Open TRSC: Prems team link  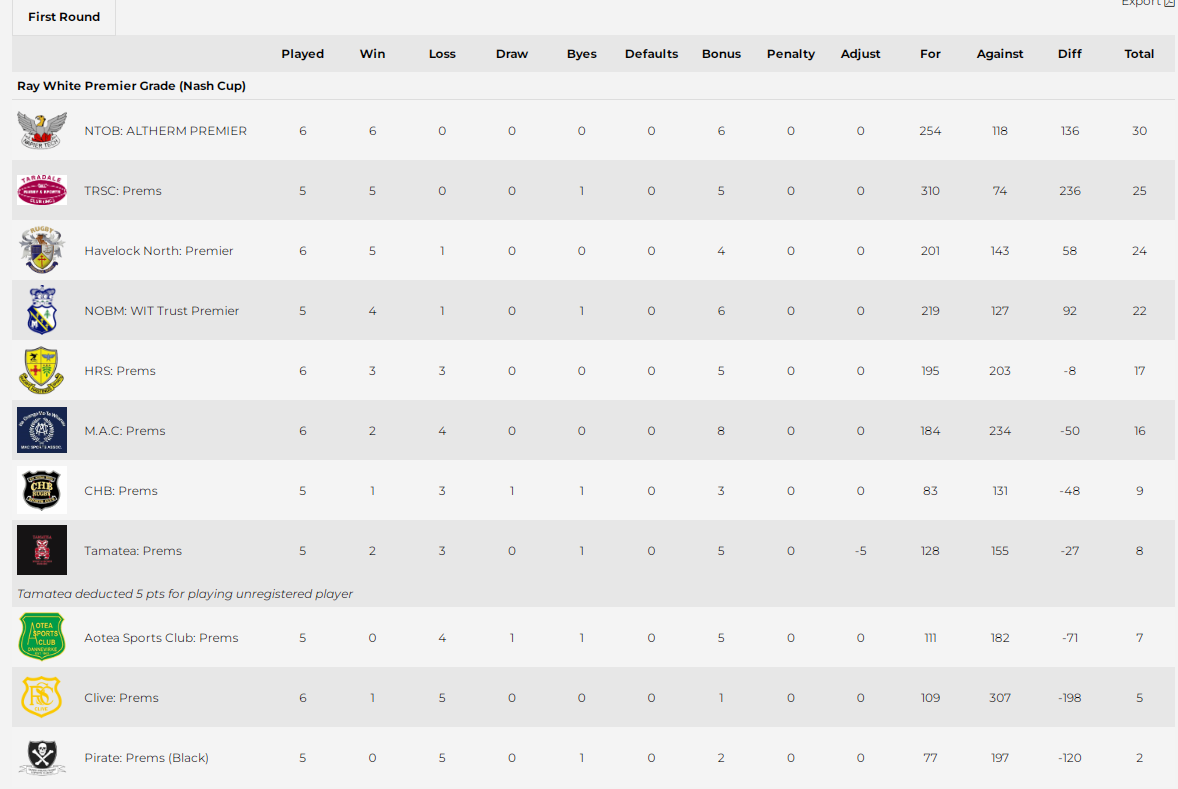(123, 191)
